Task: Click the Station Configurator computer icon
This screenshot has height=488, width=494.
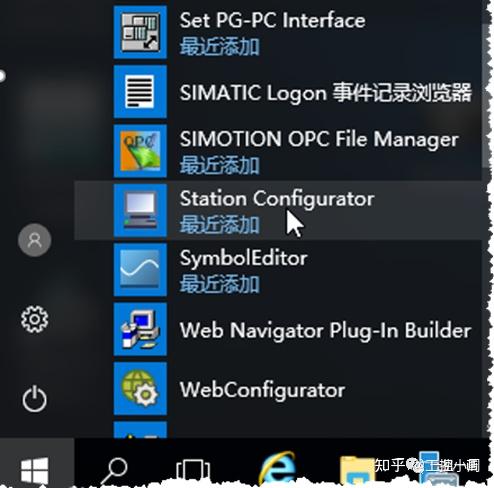Action: click(x=140, y=210)
